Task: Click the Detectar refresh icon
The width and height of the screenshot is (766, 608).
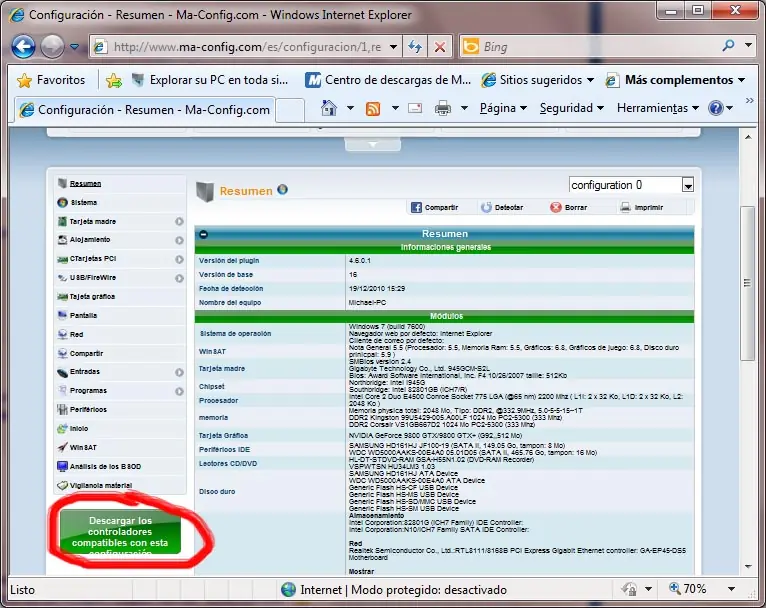Action: pyautogui.click(x=486, y=208)
